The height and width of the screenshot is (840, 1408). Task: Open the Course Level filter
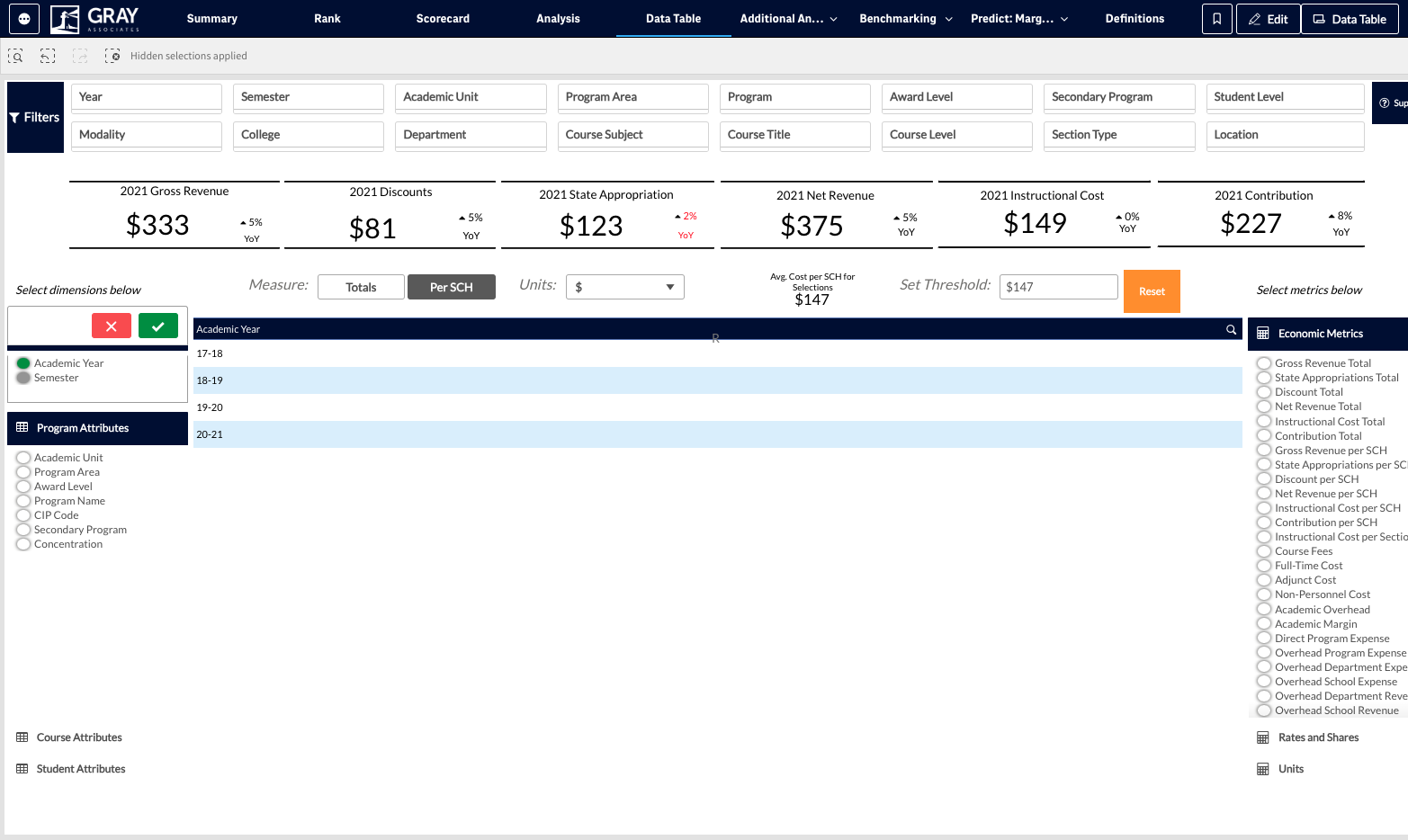click(x=957, y=135)
